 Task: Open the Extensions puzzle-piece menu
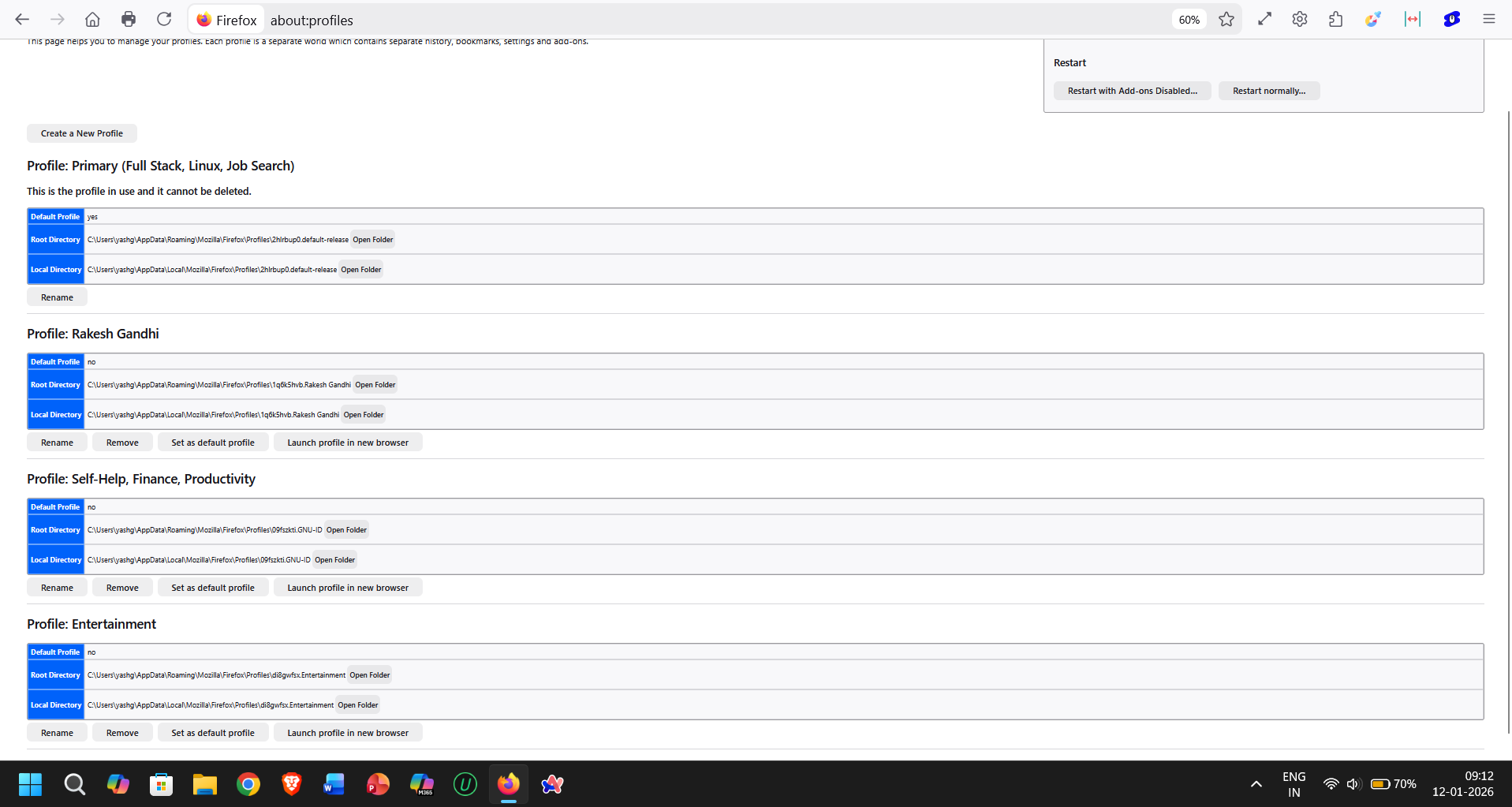tap(1336, 20)
